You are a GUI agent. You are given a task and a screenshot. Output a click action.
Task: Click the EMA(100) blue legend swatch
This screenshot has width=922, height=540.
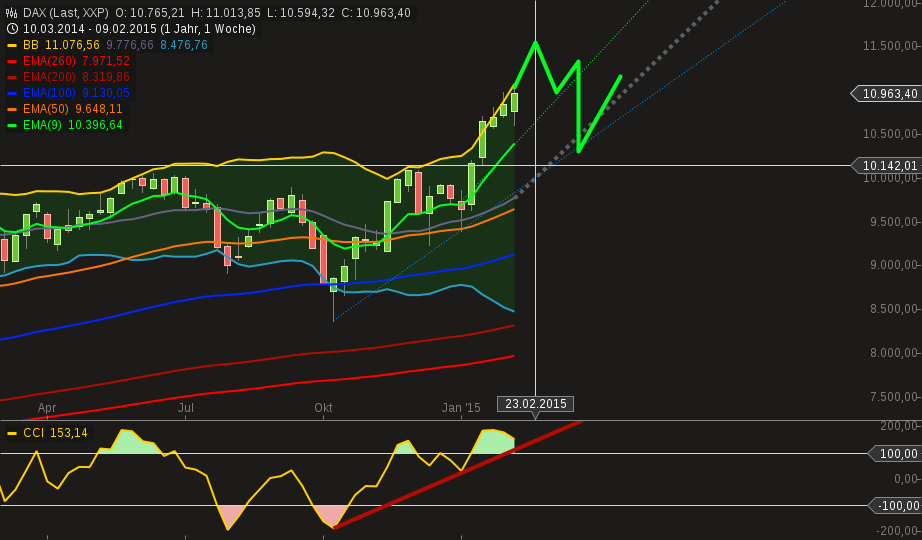click(12, 93)
